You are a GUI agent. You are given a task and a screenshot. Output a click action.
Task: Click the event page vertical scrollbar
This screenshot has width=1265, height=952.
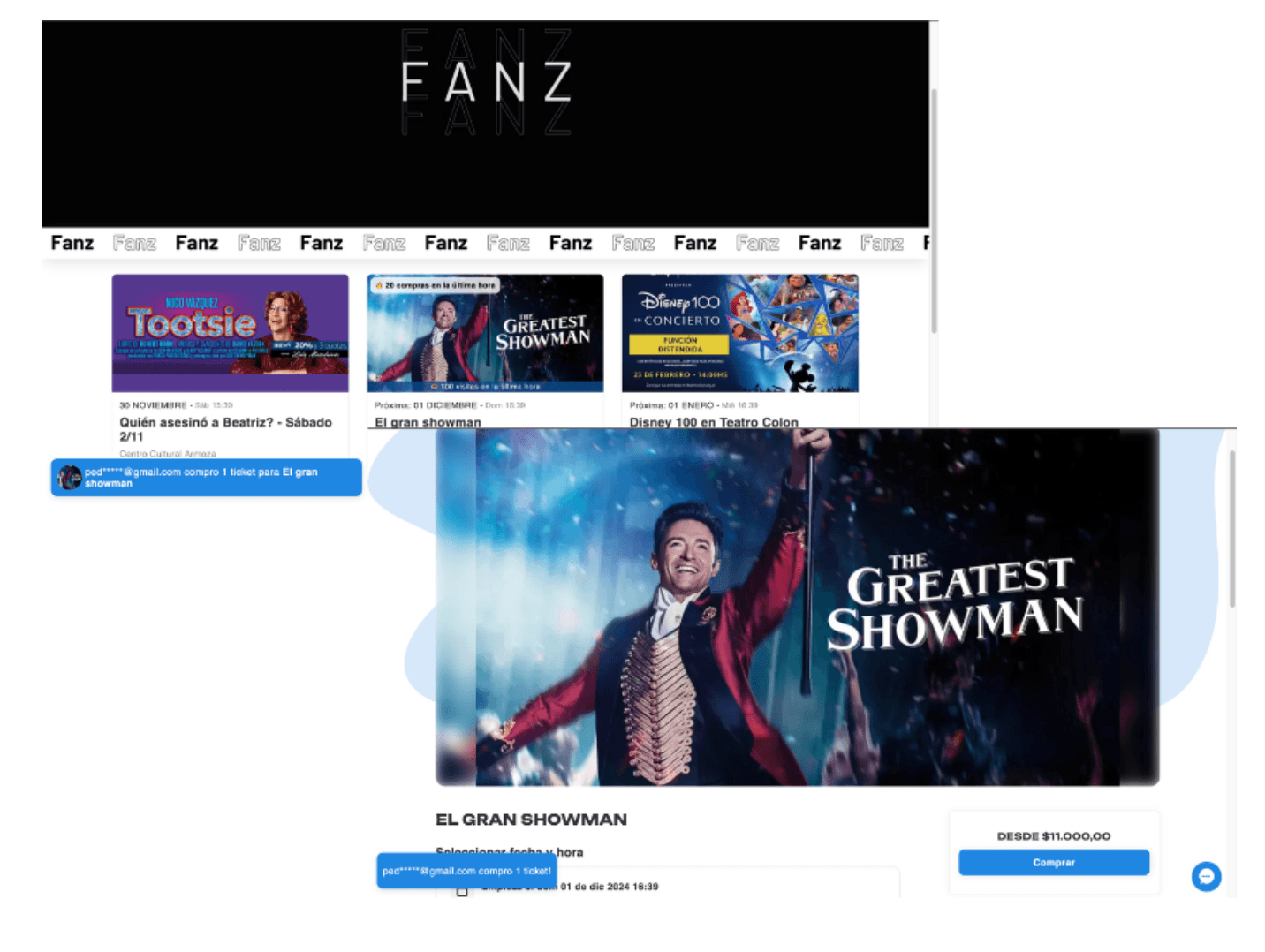click(1232, 528)
